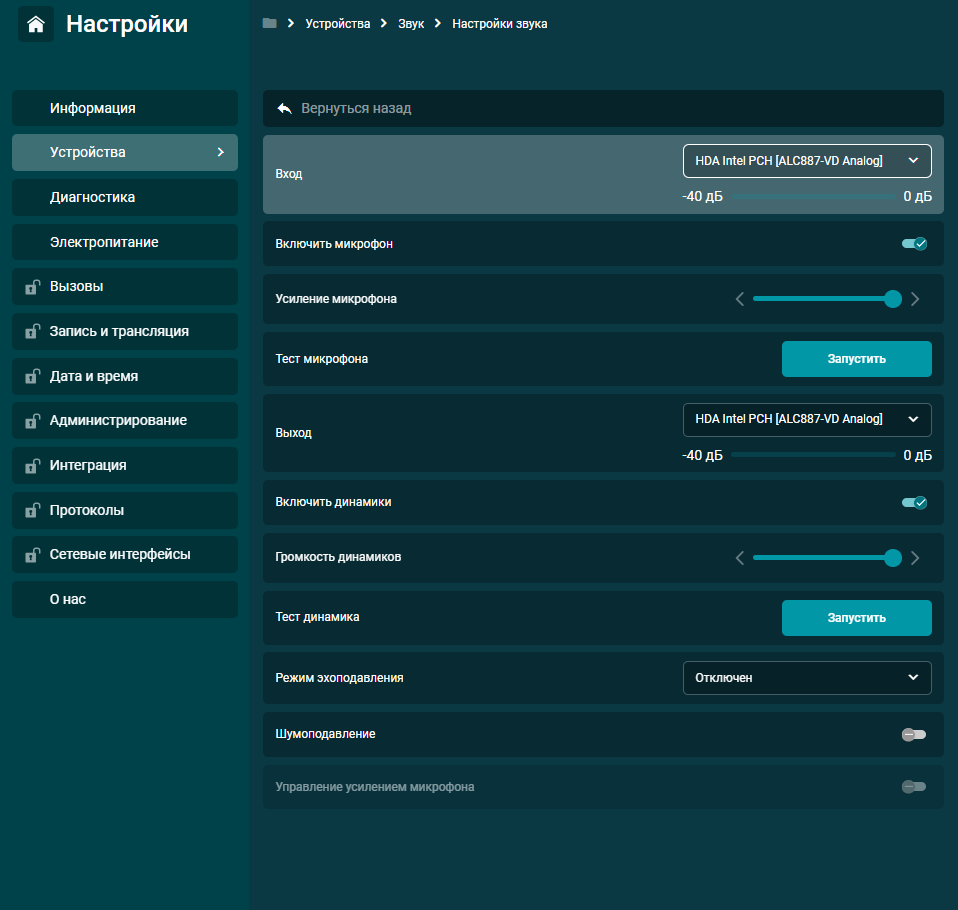Viewport: 958px width, 910px height.
Task: Raise speaker volume with the right arrow
Action: pos(915,558)
